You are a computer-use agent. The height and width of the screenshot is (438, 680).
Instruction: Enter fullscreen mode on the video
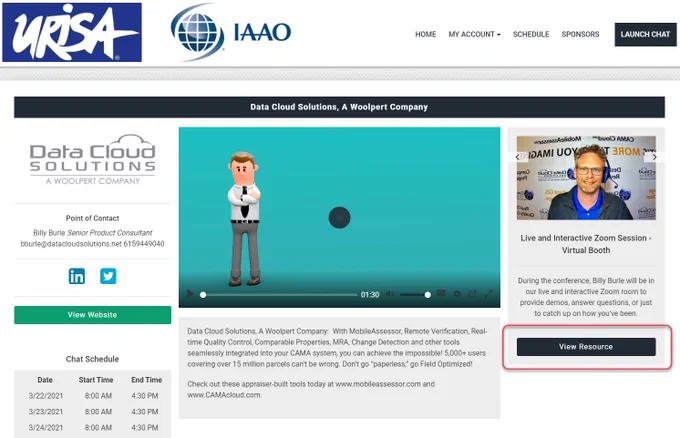coord(488,294)
